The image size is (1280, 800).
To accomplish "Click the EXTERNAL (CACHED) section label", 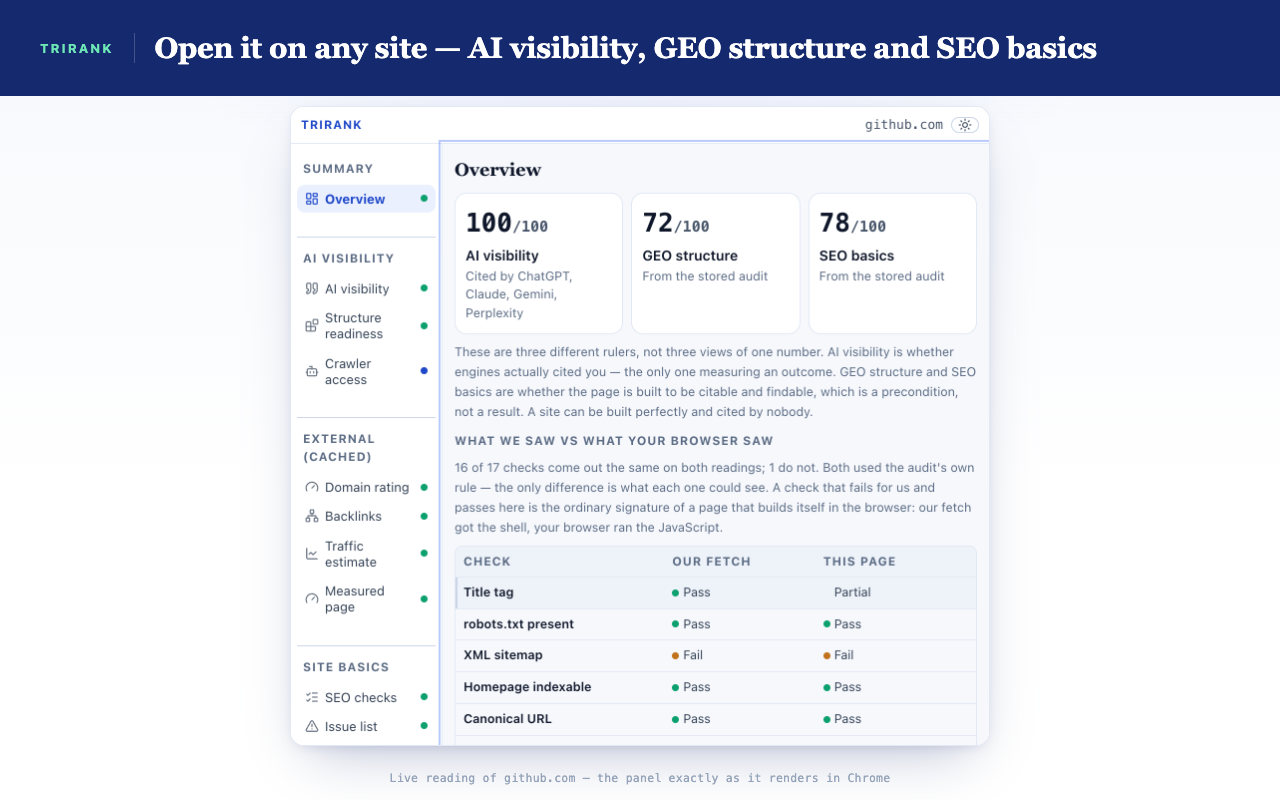I will [x=339, y=448].
